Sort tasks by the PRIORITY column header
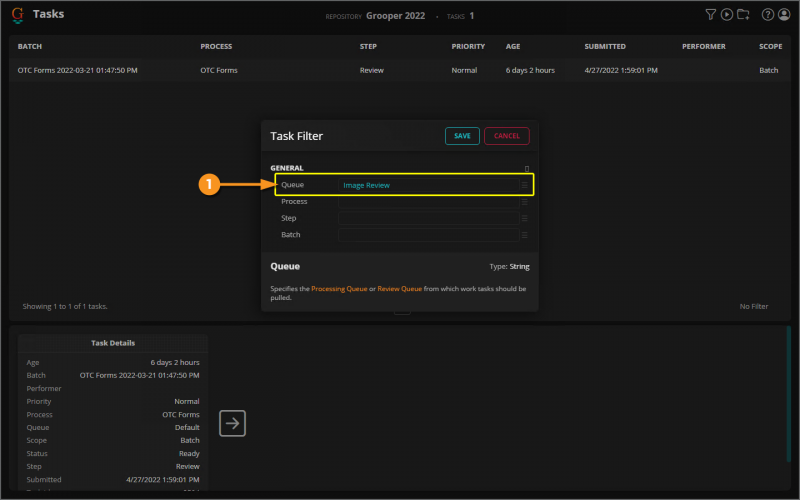The image size is (800, 500). pos(468,46)
